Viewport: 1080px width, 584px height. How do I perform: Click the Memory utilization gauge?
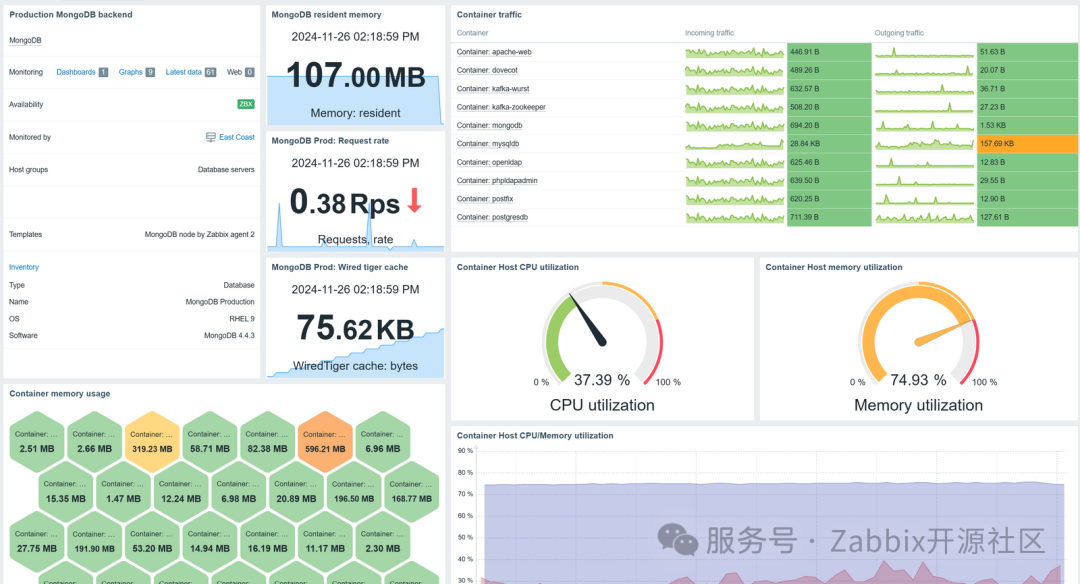(919, 333)
